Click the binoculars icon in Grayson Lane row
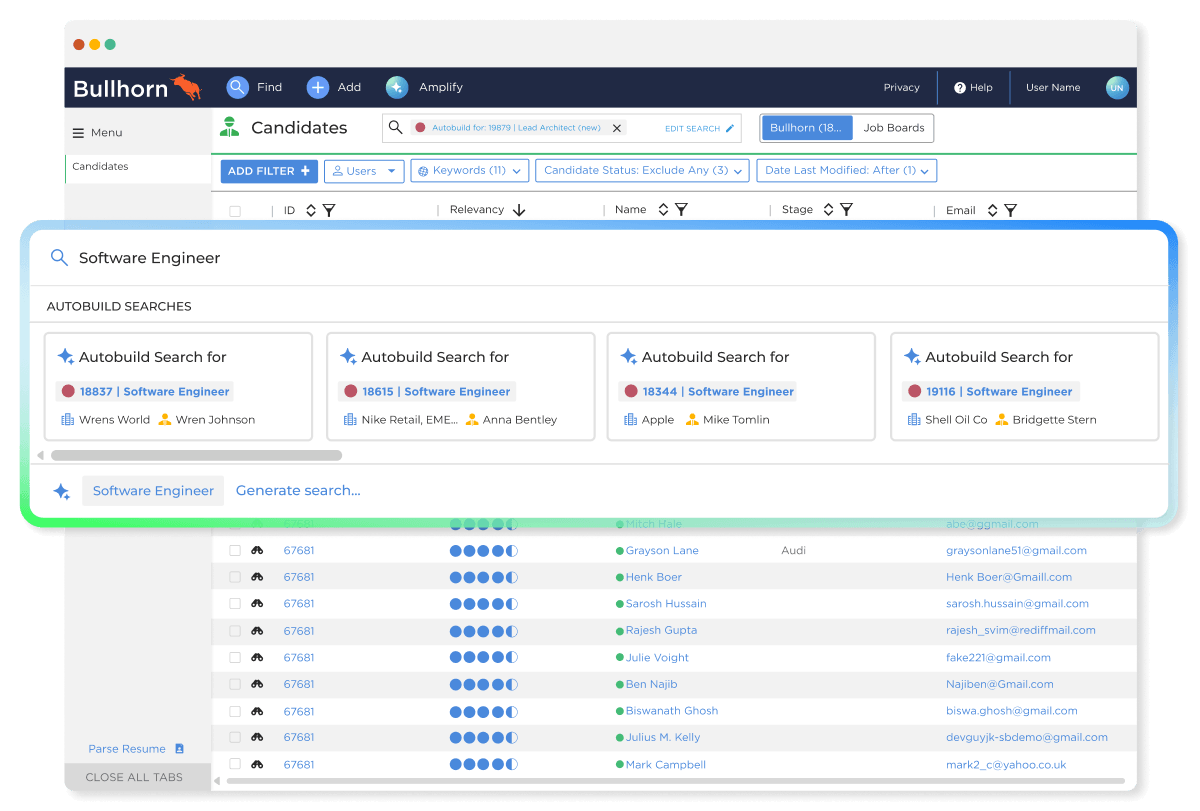This screenshot has width=1200, height=811. pyautogui.click(x=257, y=550)
